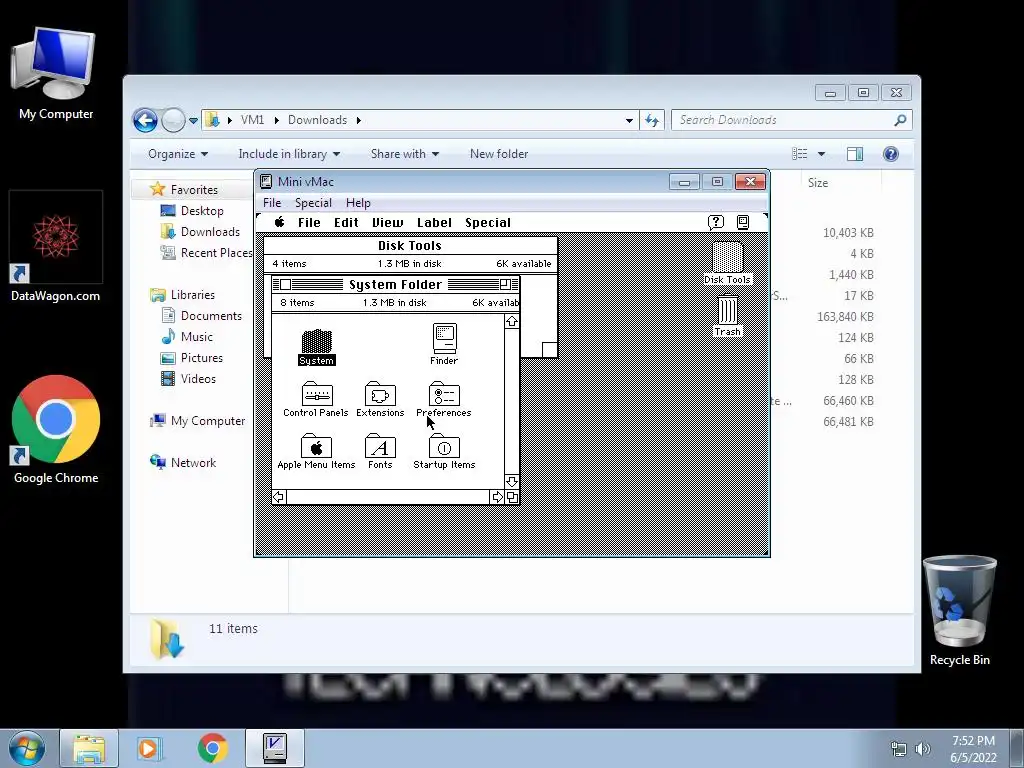Open Google Chrome desktop shortcut
1024x768 pixels.
pos(56,430)
